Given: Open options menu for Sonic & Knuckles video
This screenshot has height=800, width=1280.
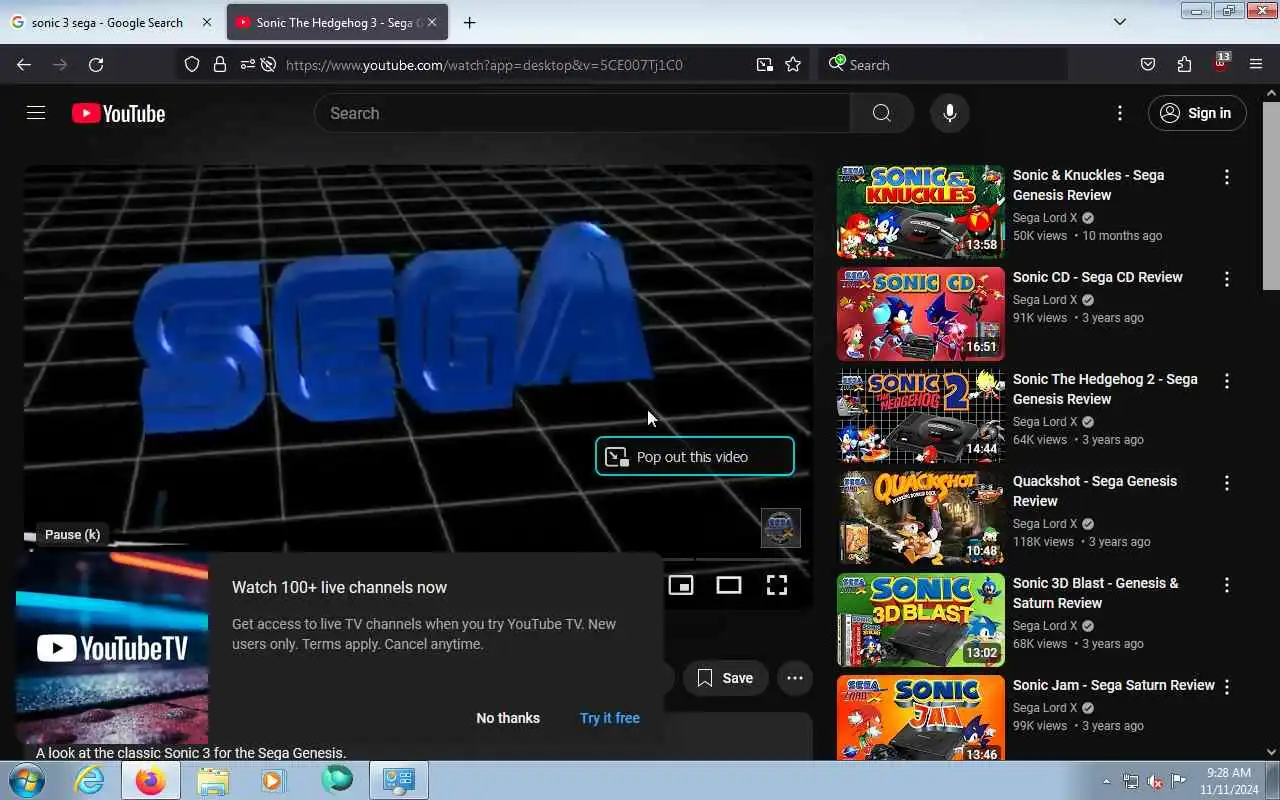Looking at the screenshot, I should tap(1227, 177).
